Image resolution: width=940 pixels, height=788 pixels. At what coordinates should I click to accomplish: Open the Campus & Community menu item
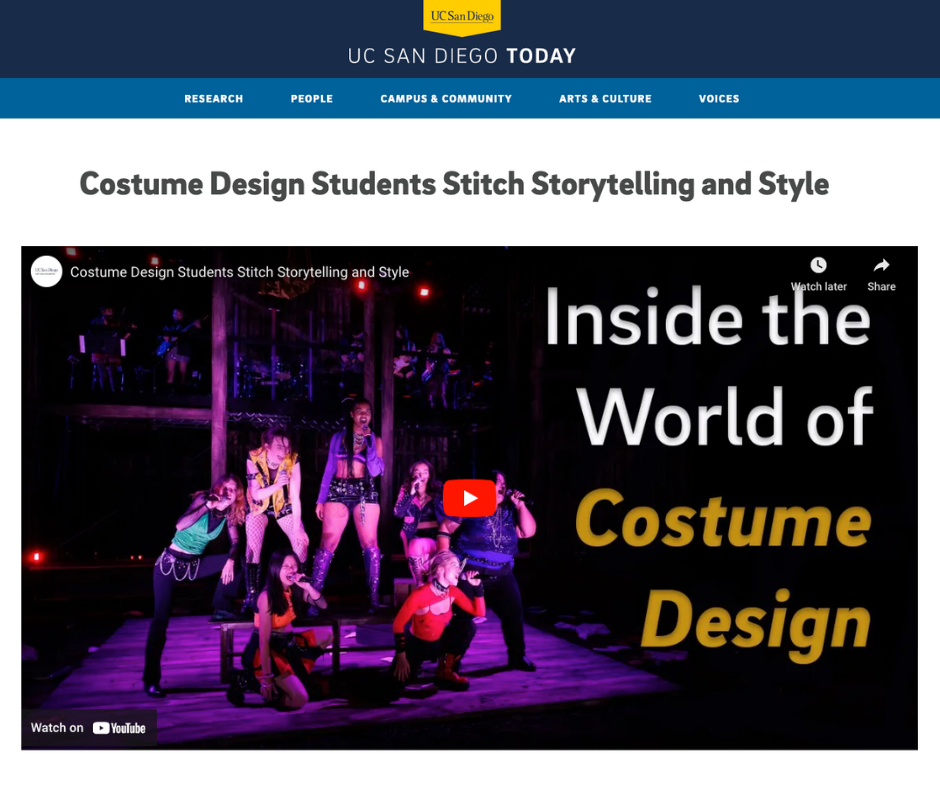coord(446,98)
